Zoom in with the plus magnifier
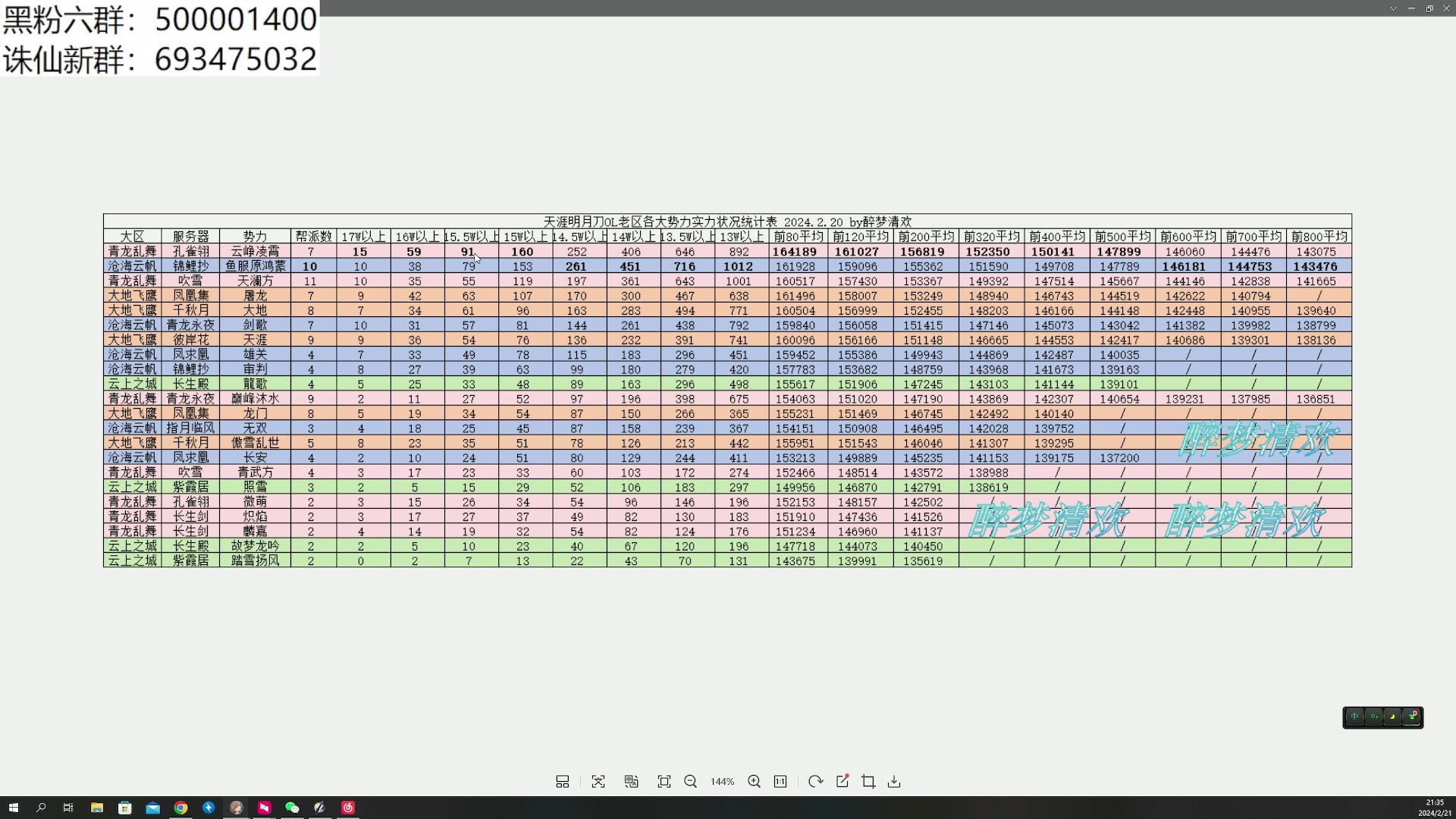 [754, 782]
